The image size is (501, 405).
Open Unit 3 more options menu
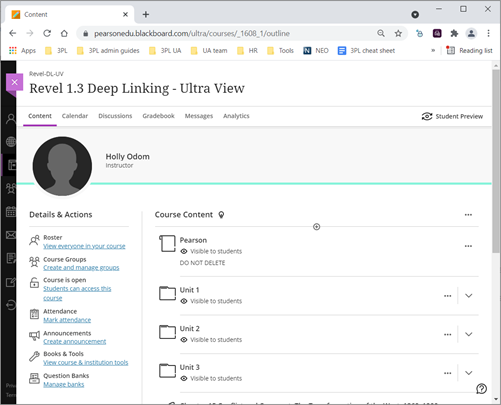(448, 373)
